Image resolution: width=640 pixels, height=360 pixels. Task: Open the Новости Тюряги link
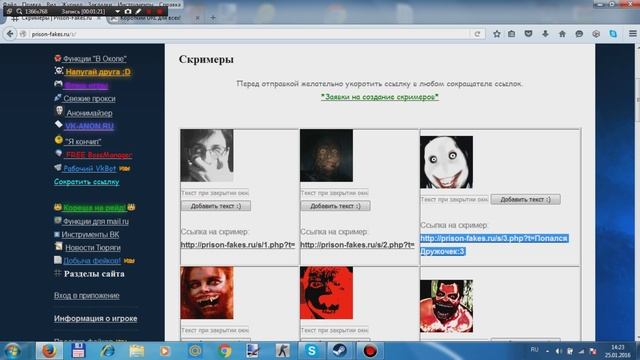point(93,247)
